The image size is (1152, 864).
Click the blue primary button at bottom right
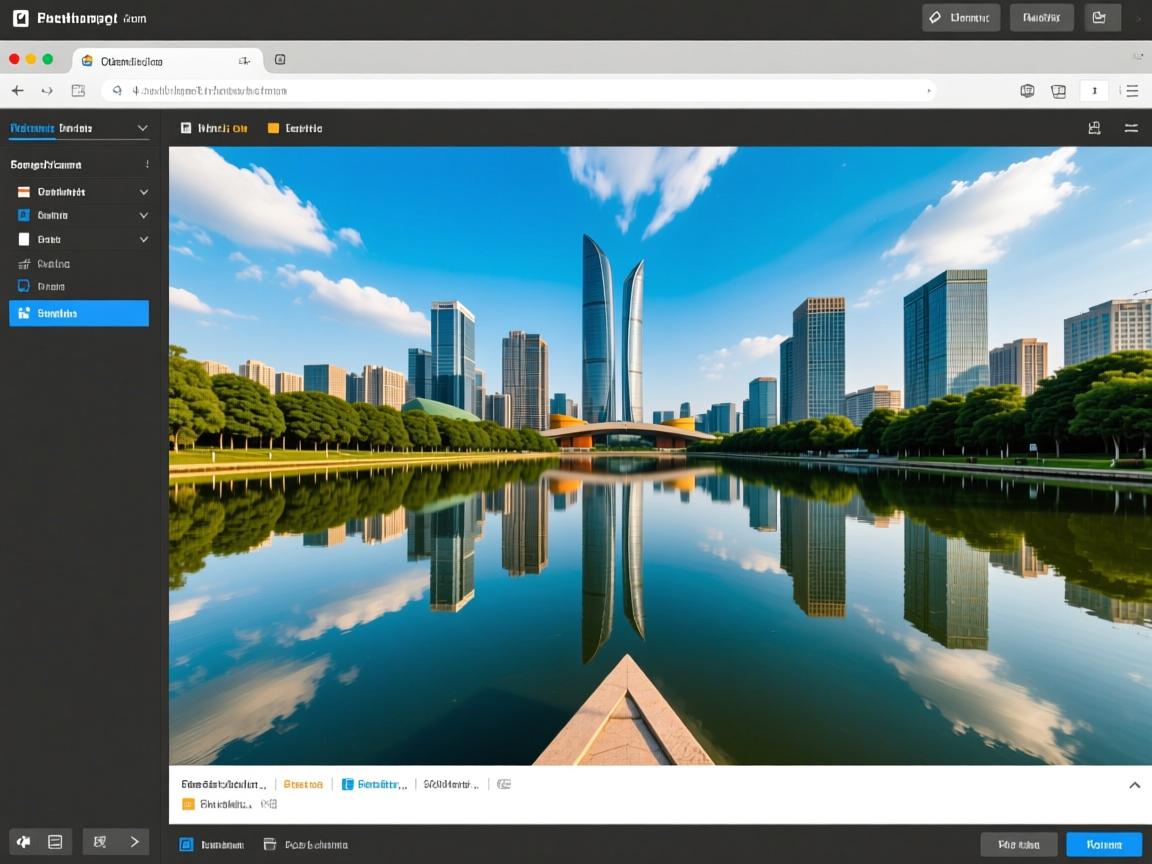(1103, 844)
